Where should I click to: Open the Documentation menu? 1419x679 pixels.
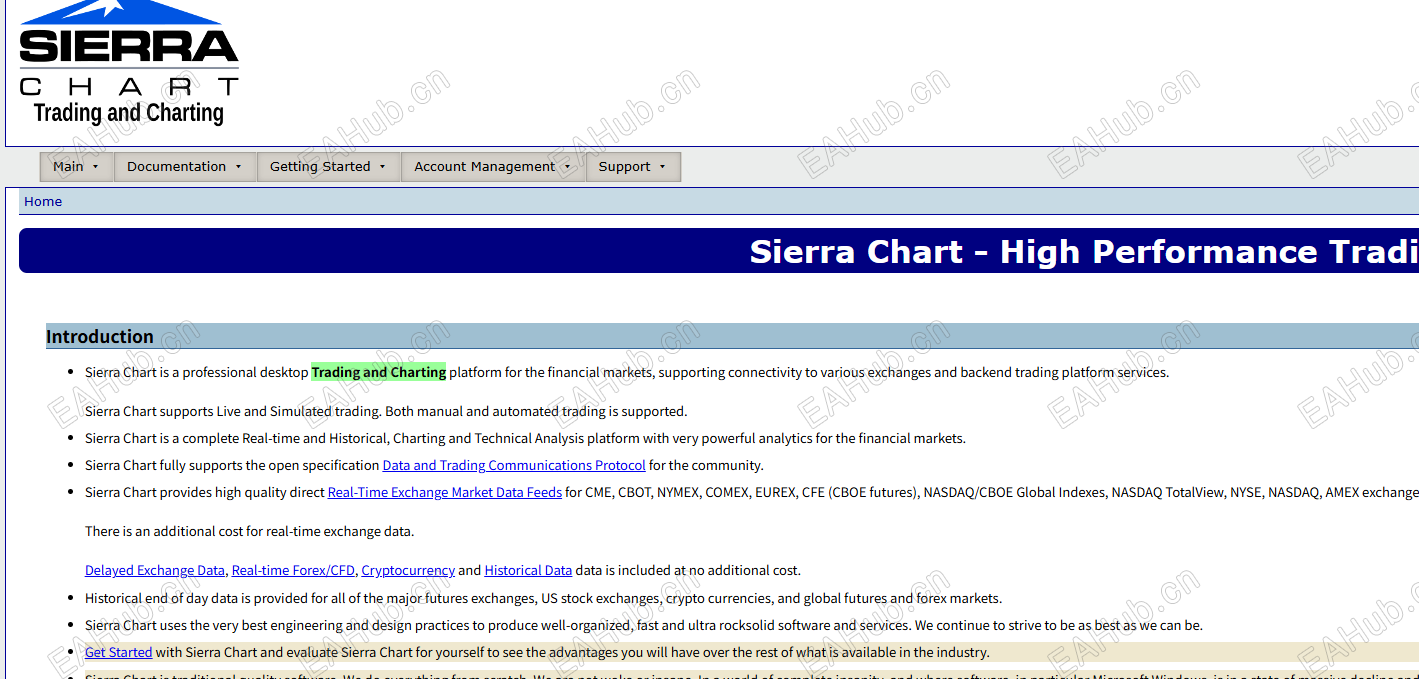click(x=185, y=167)
